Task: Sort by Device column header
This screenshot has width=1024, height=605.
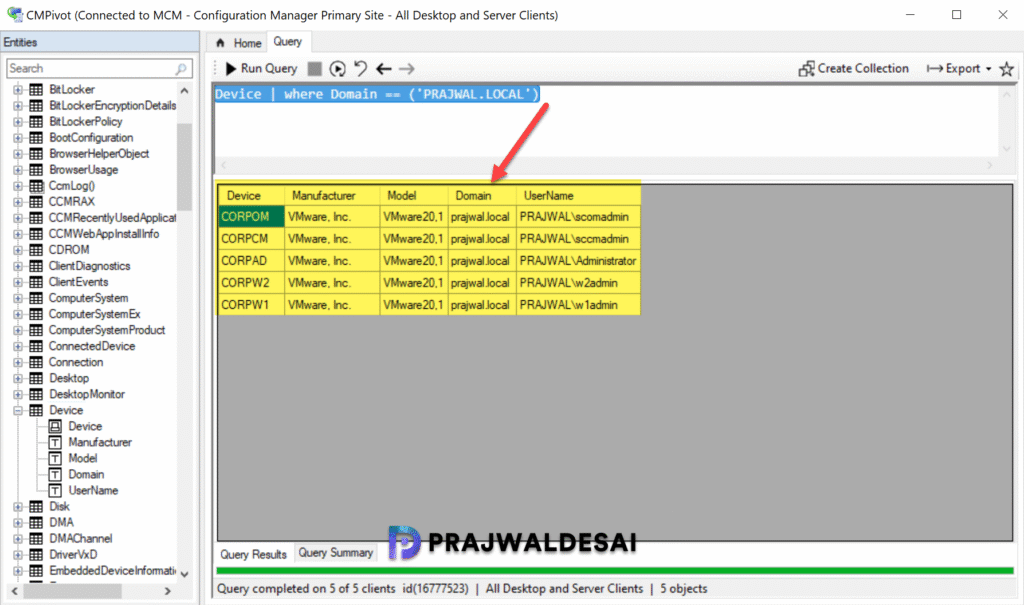Action: (251, 195)
